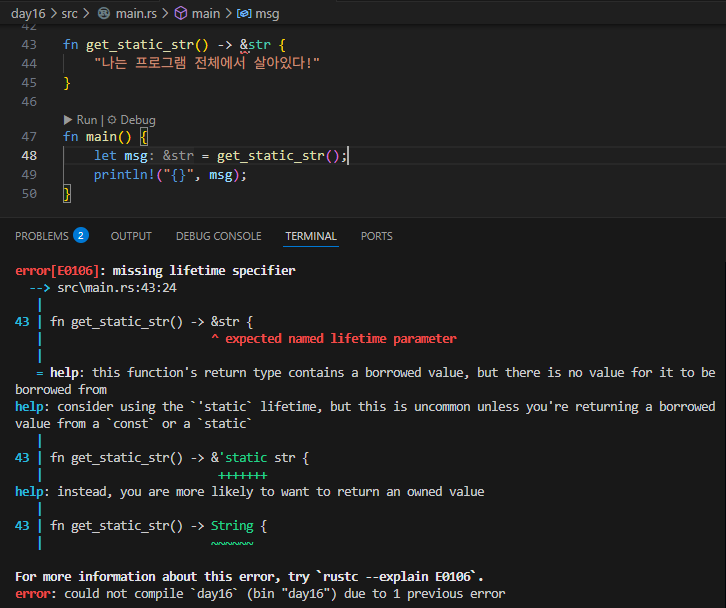Image resolution: width=726 pixels, height=608 pixels.
Task: Click the &str inlay type hint
Action: click(178, 156)
